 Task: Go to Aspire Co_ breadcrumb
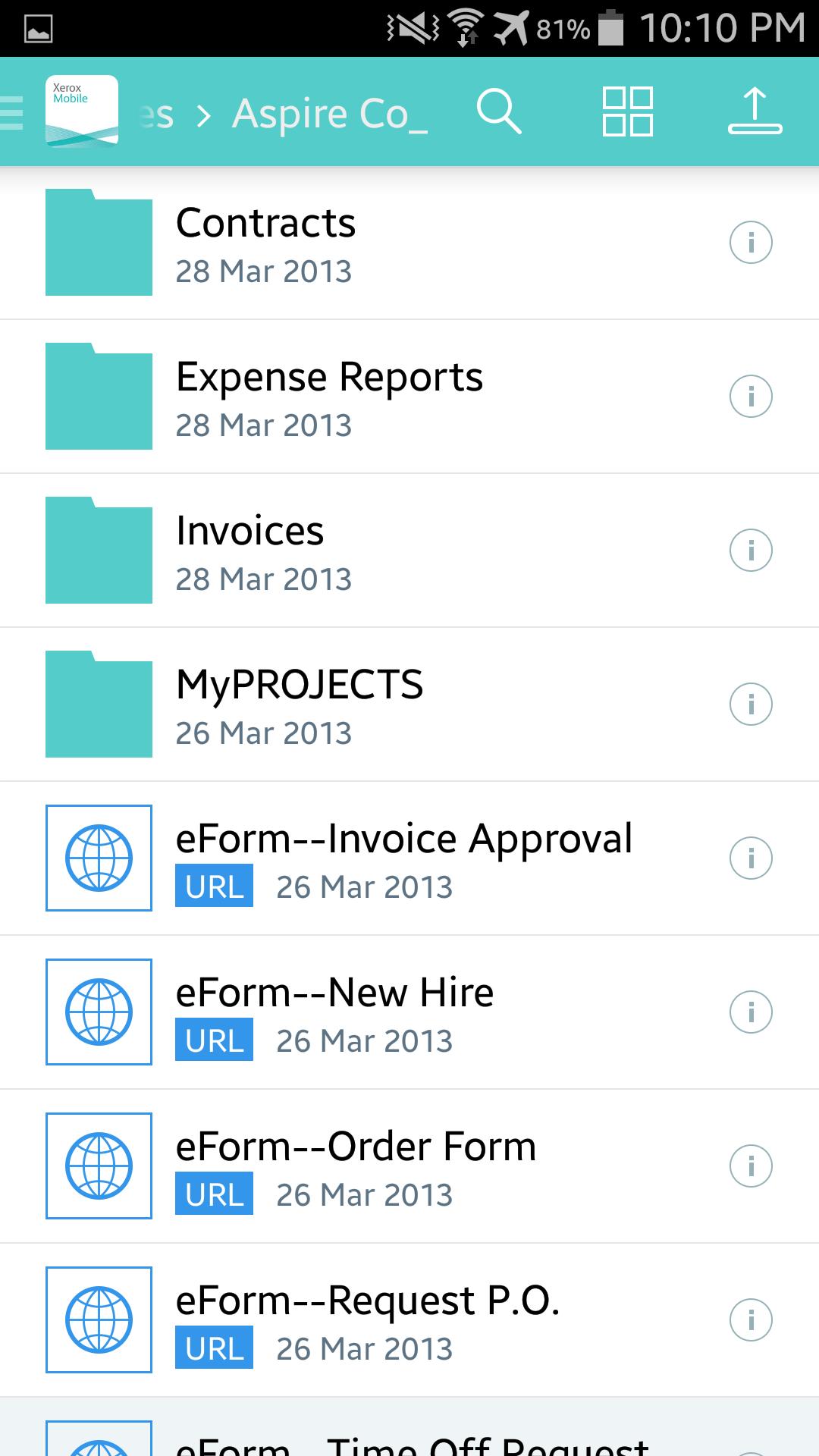coord(330,114)
